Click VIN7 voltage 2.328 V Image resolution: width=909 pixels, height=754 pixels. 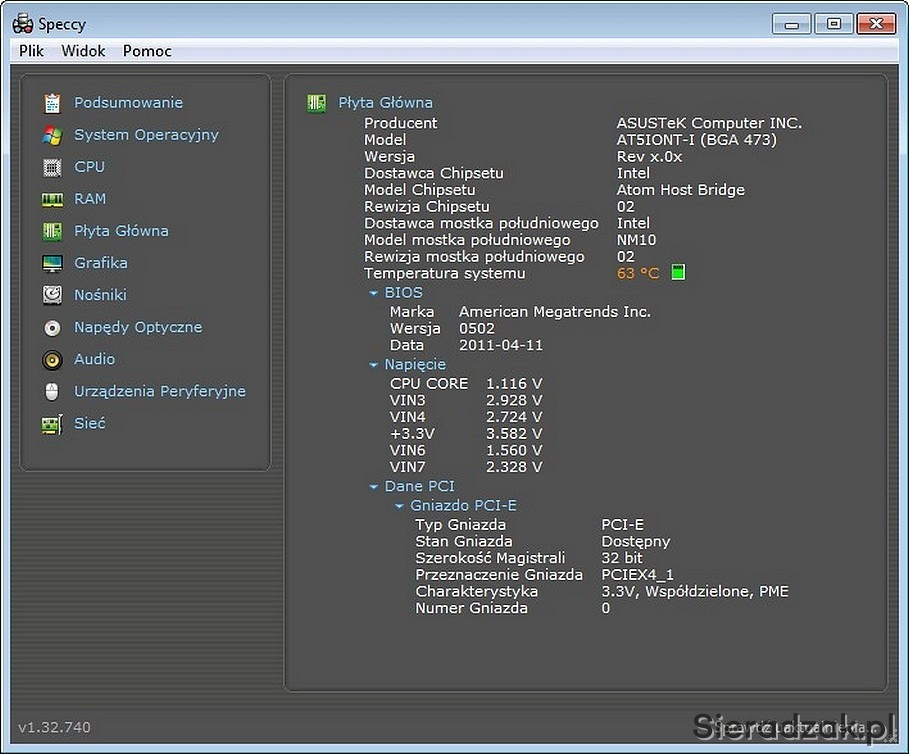pos(514,467)
